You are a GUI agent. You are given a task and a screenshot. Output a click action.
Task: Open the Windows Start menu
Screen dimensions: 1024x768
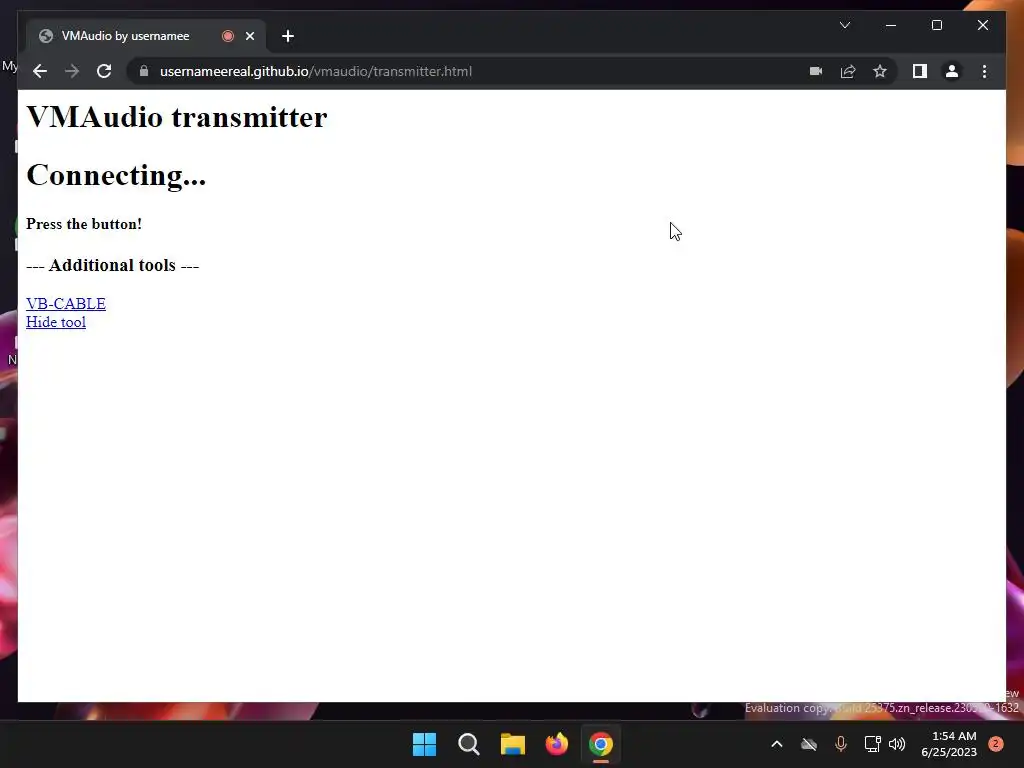[424, 744]
